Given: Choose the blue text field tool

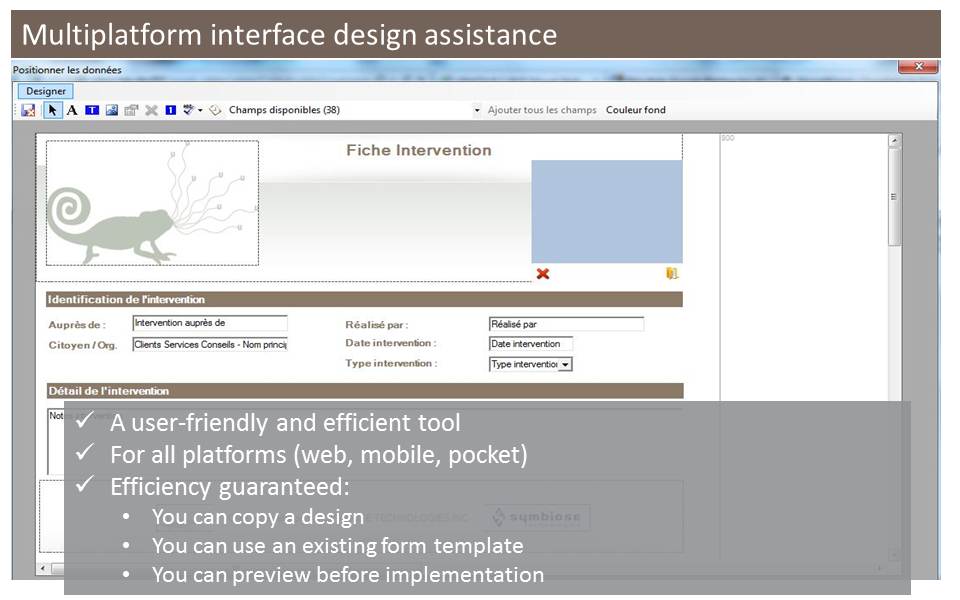Looking at the screenshot, I should pyautogui.click(x=92, y=110).
